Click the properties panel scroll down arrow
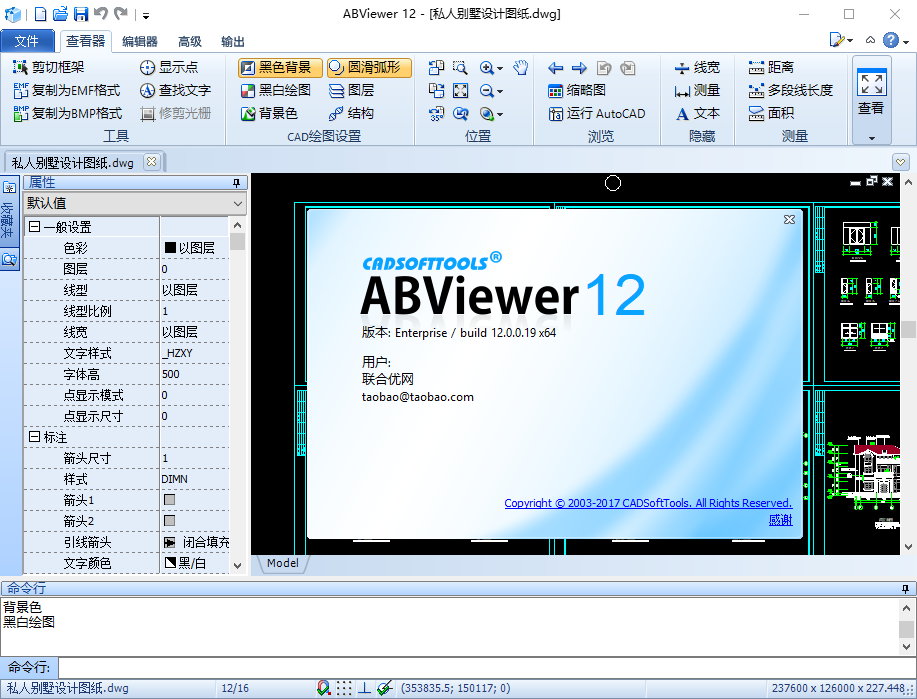This screenshot has height=699, width=917. click(237, 566)
